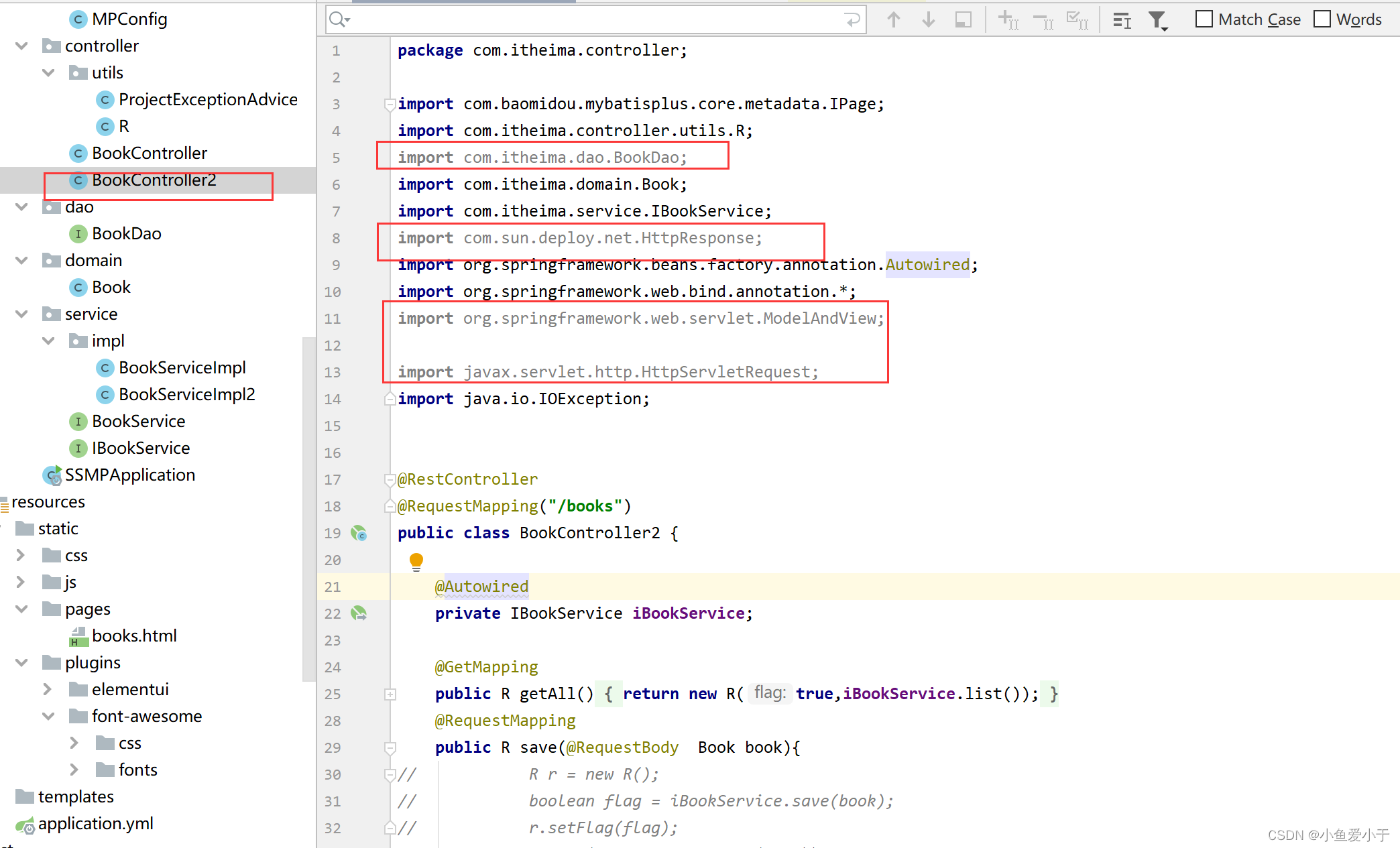Click the open-in-find-window icon in search toolbar
This screenshot has height=848, width=1400.
click(964, 19)
